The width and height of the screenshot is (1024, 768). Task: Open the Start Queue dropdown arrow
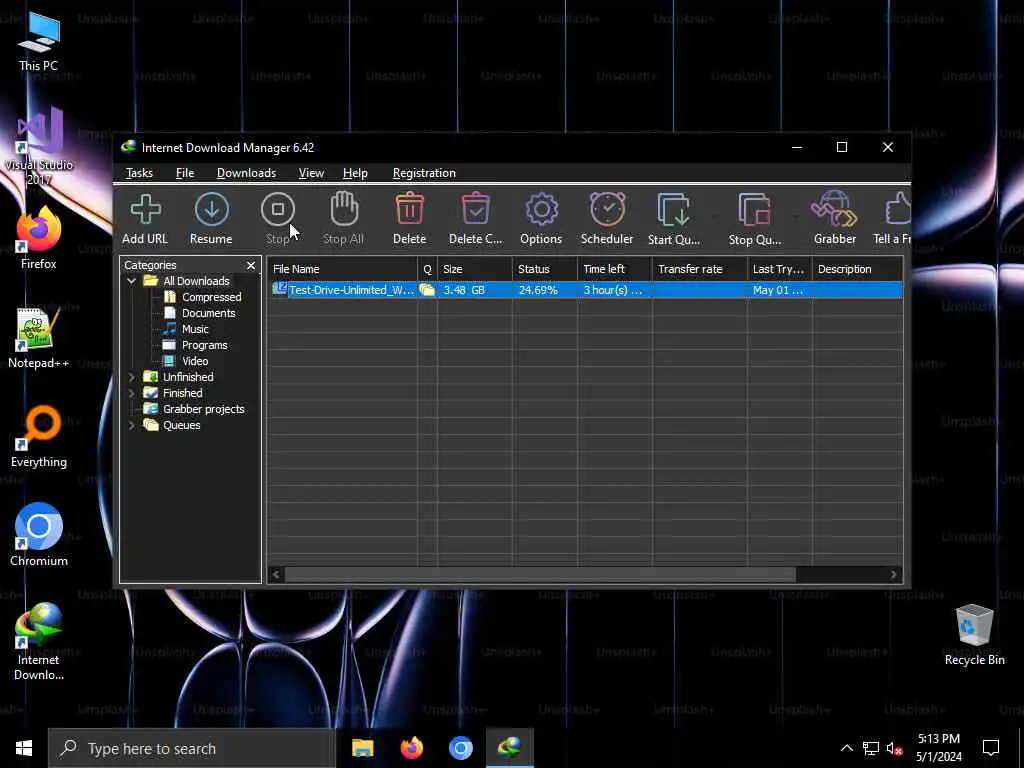pyautogui.click(x=714, y=216)
